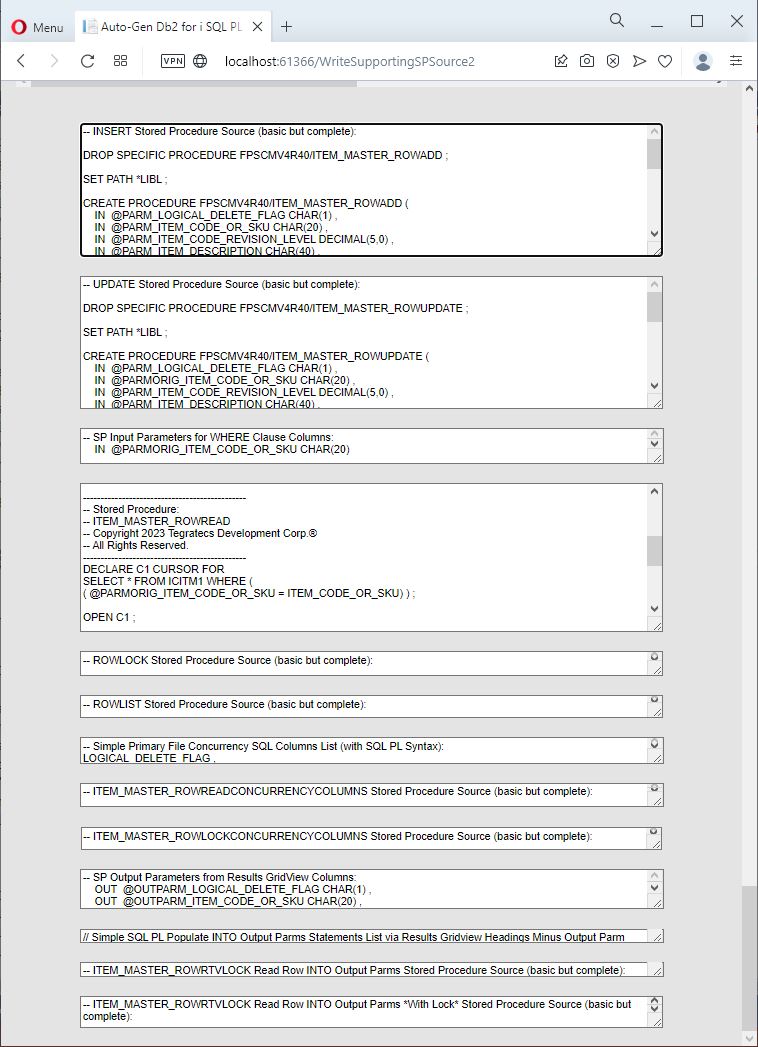Click 'LOGICAL_DELETE_FLAG ,' text in concurrency list
Screen dimensions: 758x1047
149,758
